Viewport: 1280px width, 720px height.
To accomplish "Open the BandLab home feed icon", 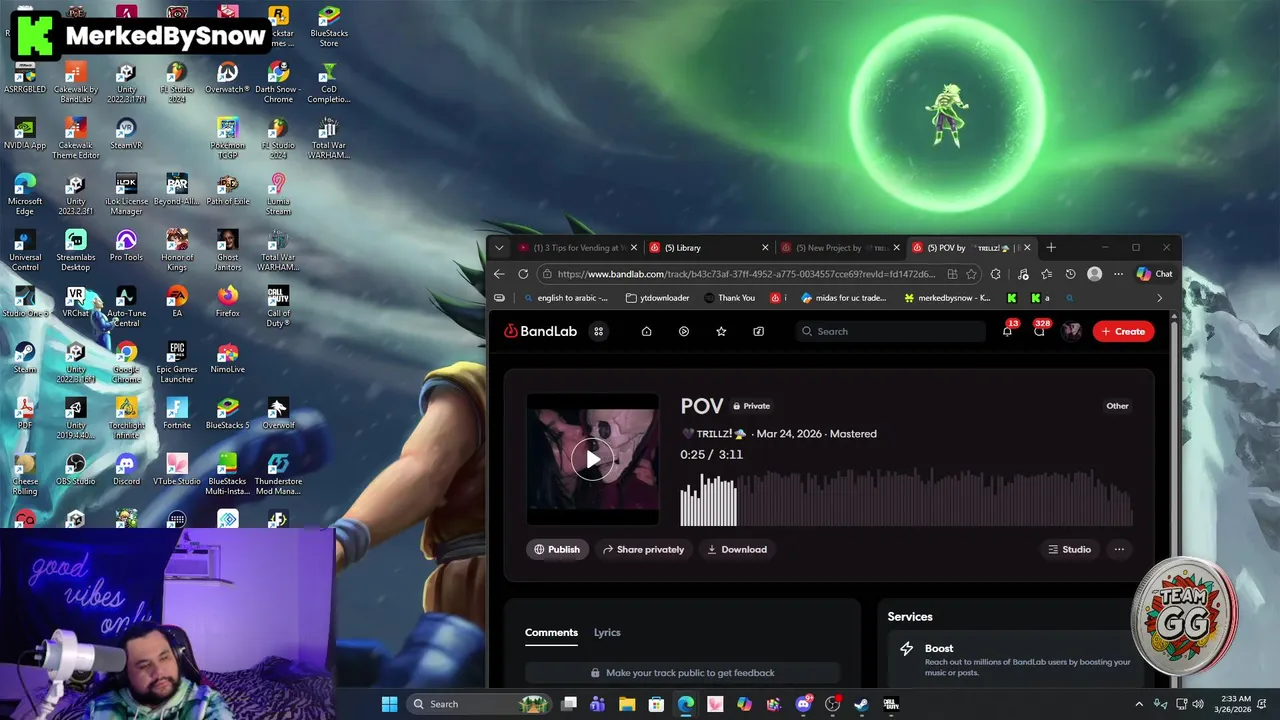I will 646,331.
